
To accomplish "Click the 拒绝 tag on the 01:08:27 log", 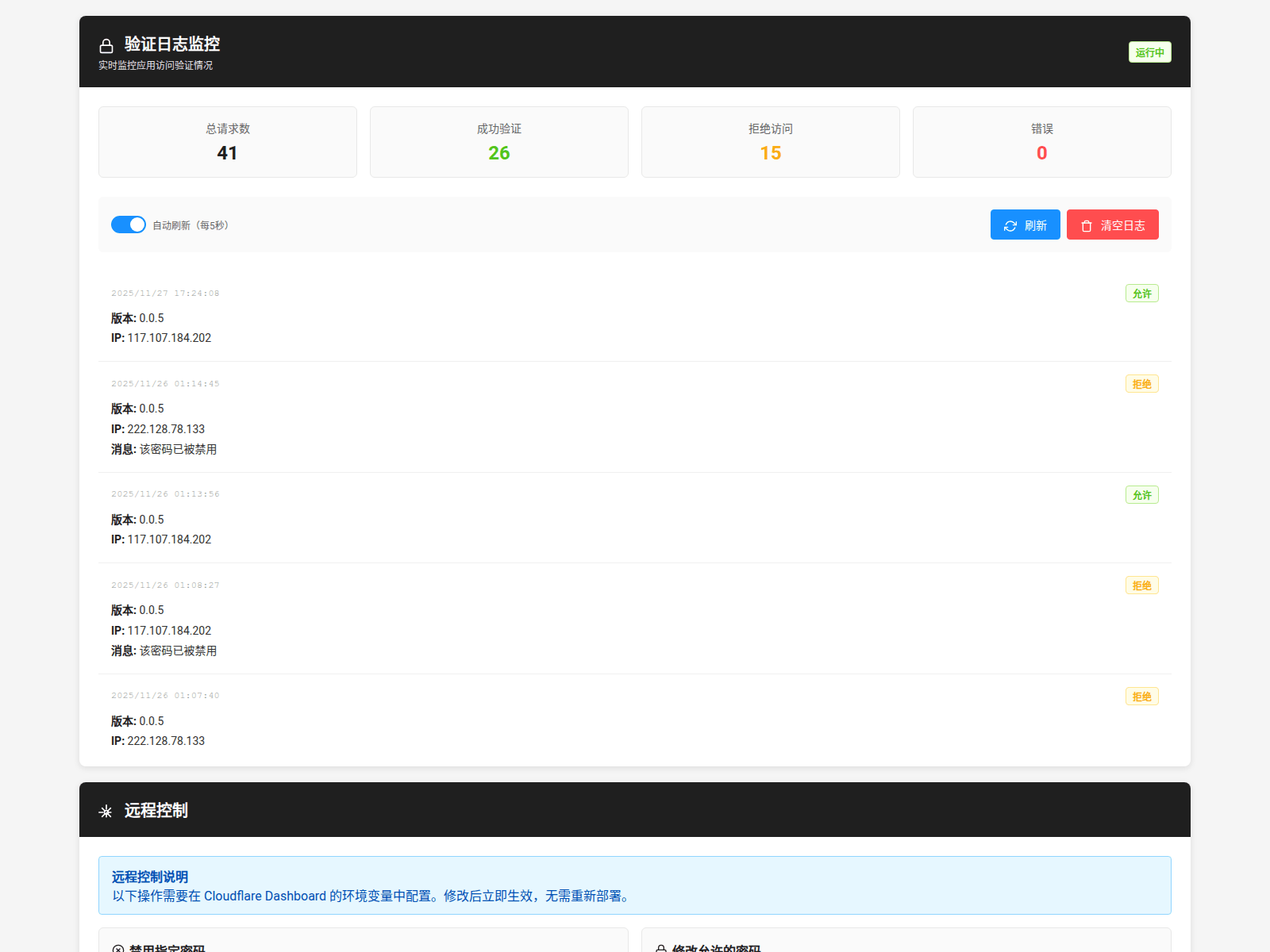I will (x=1142, y=585).
